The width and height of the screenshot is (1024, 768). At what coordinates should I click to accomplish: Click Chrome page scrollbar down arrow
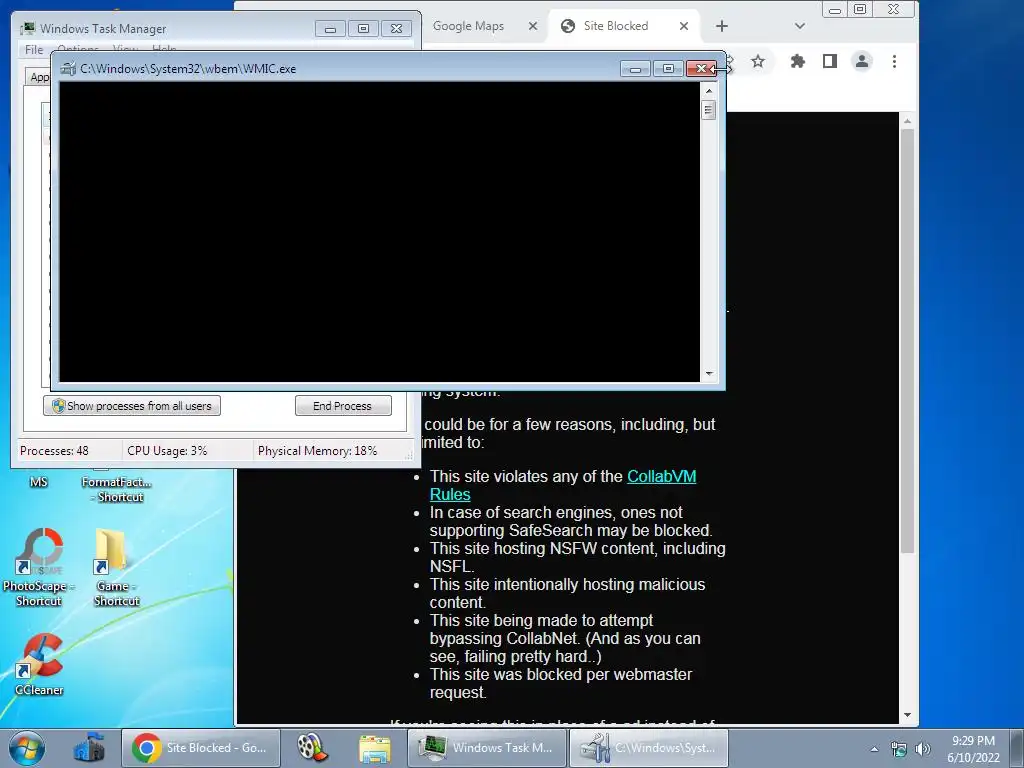coord(907,715)
